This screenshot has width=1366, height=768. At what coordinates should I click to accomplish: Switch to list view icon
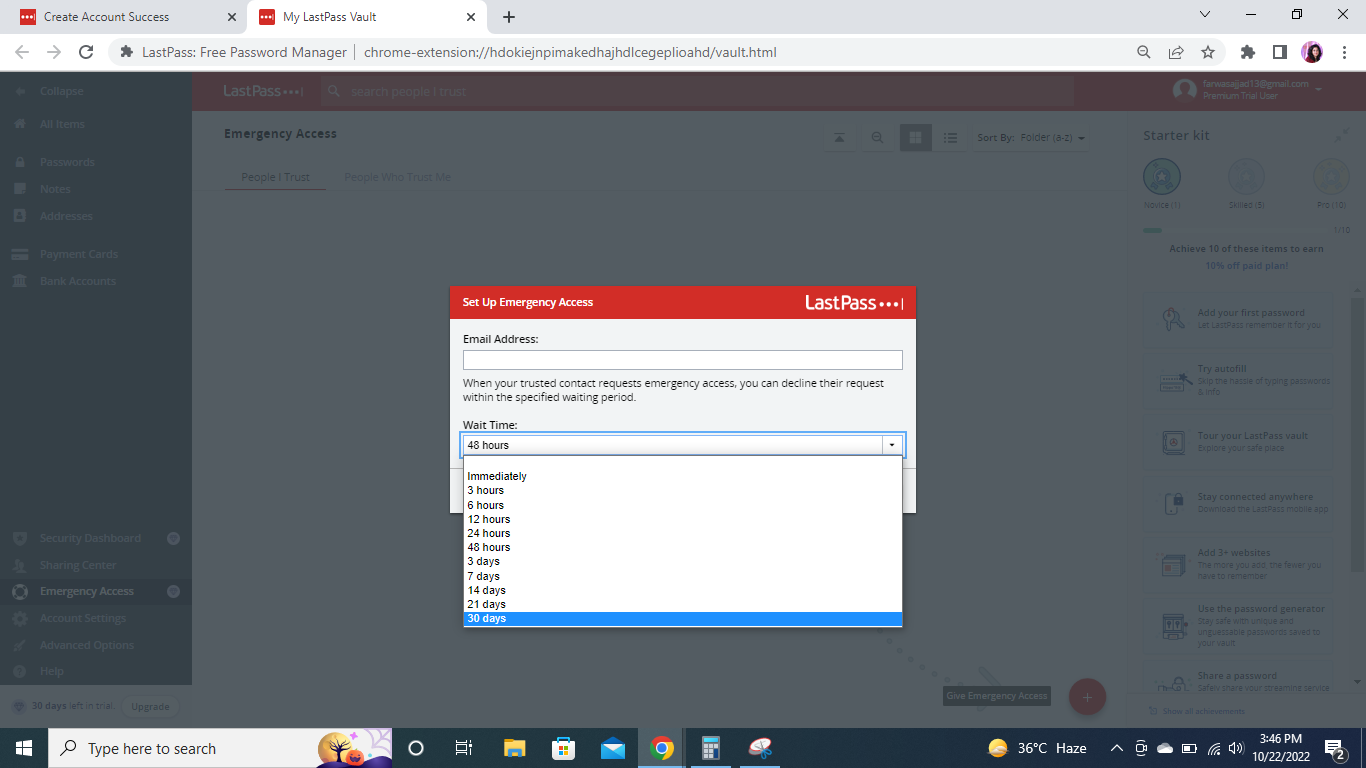pos(950,138)
